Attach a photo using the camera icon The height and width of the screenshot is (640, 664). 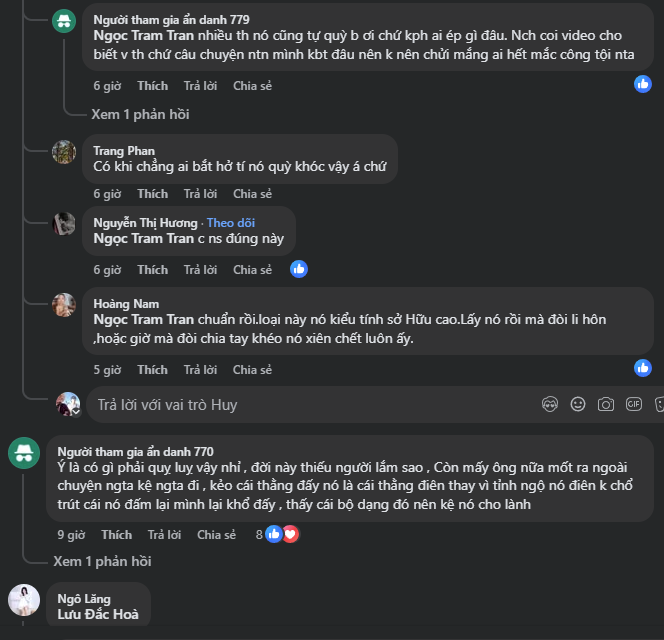coord(605,405)
